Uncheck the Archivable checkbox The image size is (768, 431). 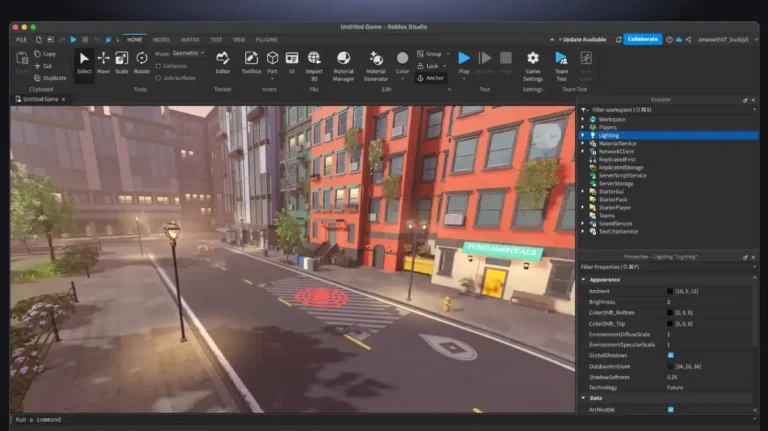tap(670, 409)
